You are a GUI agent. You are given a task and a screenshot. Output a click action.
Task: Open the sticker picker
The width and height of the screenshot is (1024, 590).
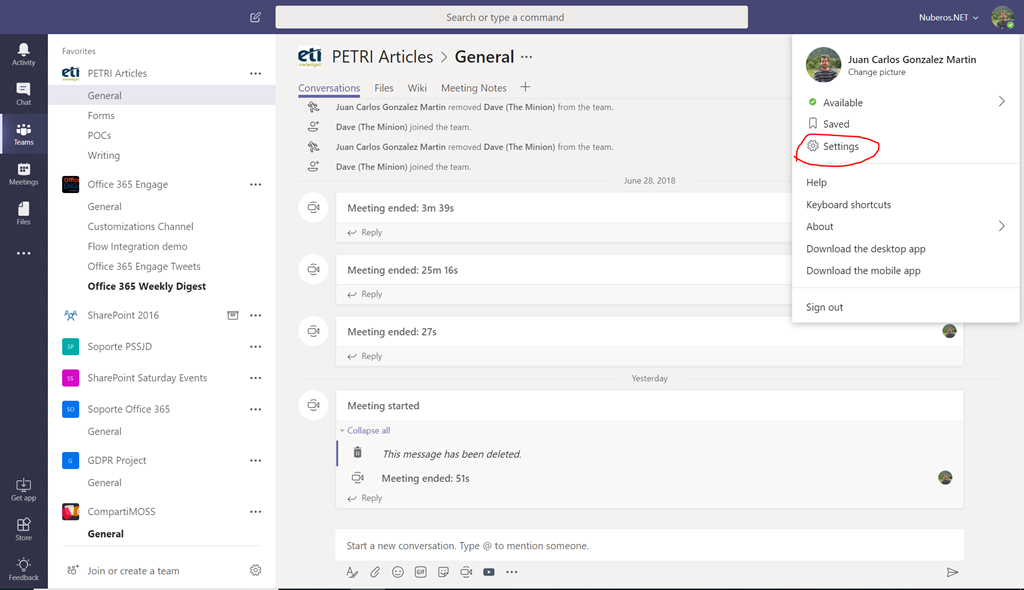[x=443, y=572]
